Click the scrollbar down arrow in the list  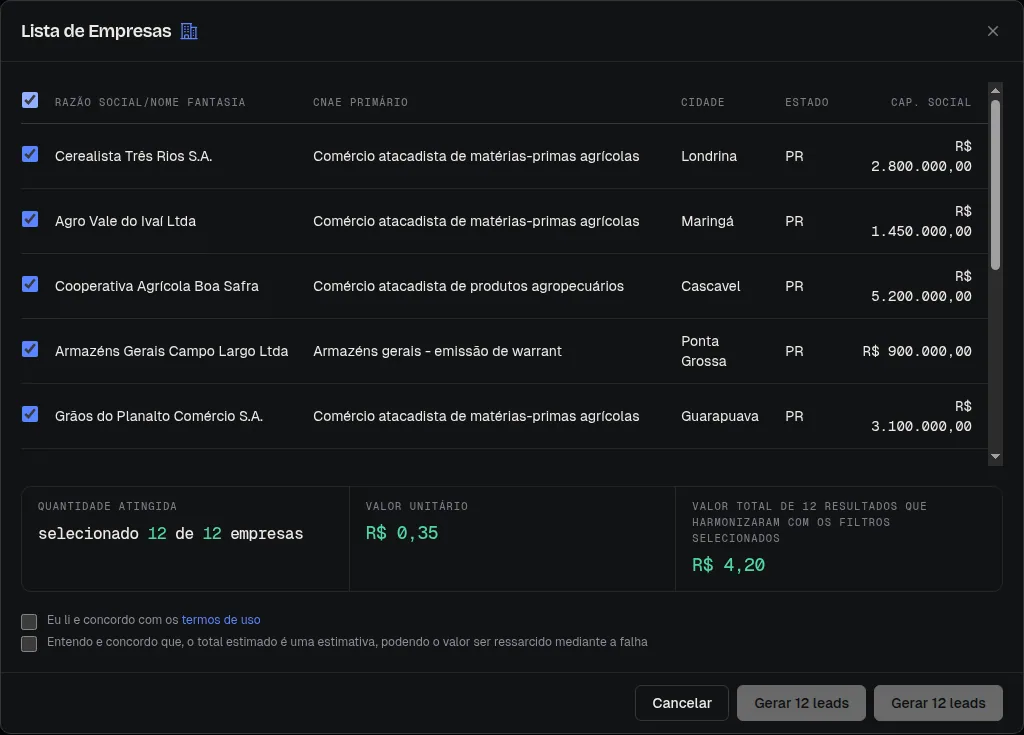click(995, 457)
